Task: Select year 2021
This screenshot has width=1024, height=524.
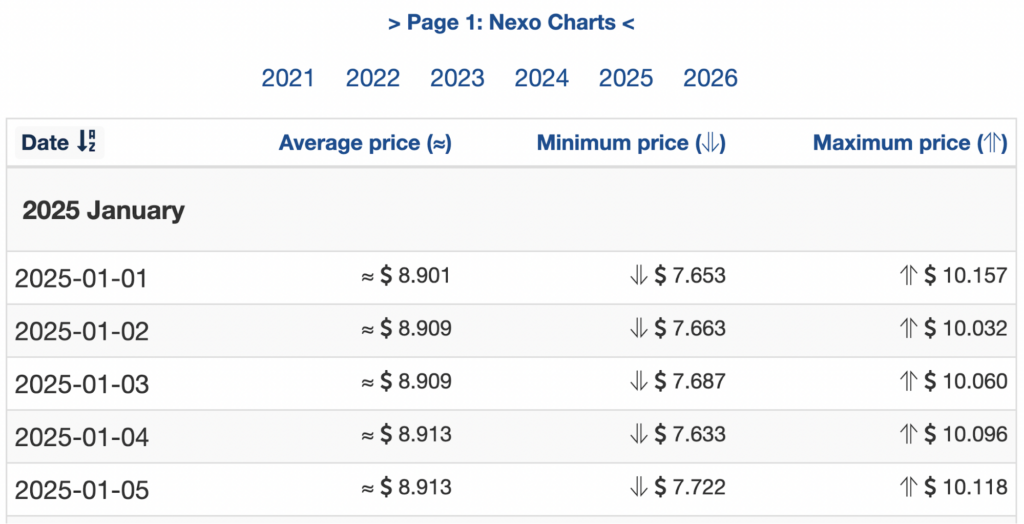Action: point(288,78)
